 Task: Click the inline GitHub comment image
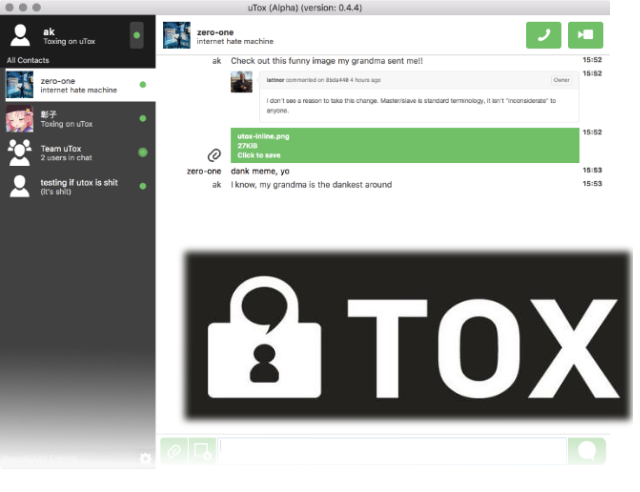point(404,97)
